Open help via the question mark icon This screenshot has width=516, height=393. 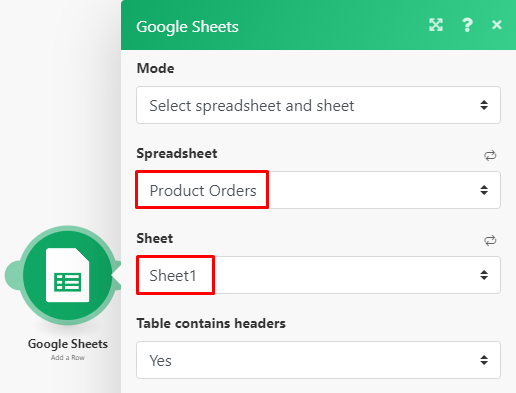pos(467,25)
